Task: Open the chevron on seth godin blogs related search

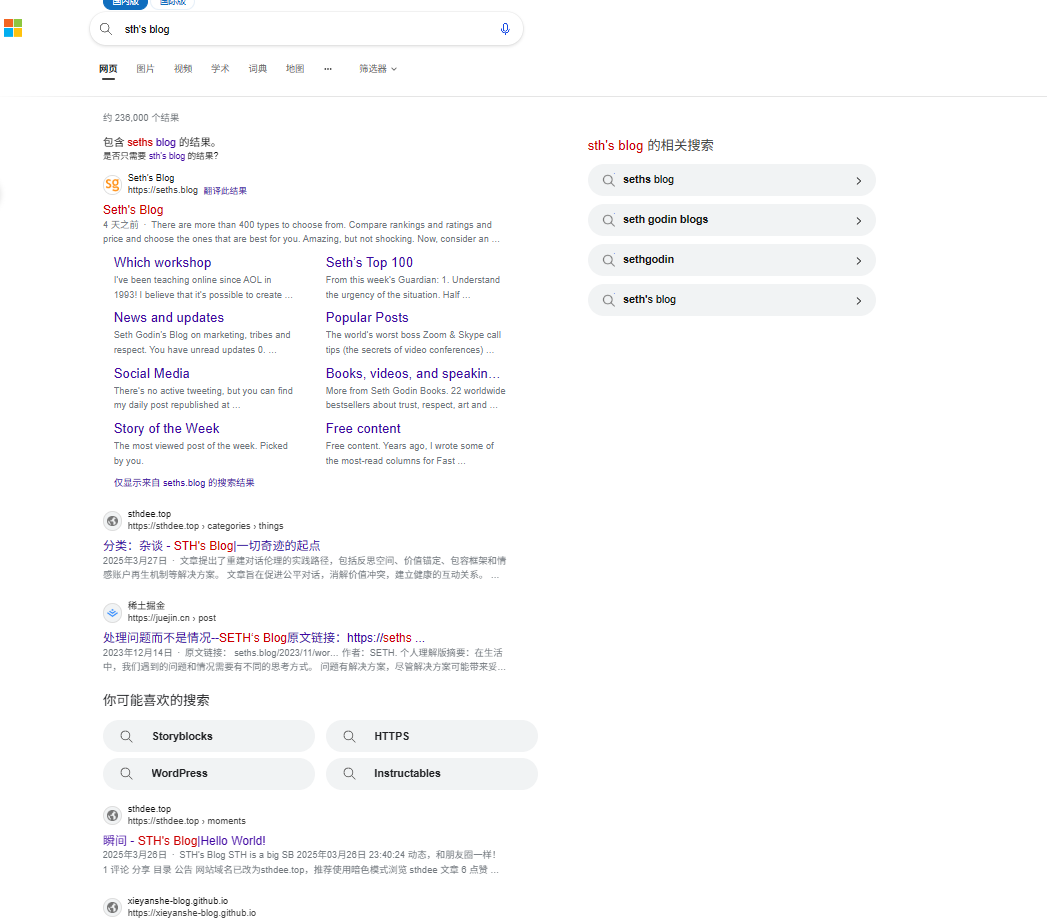Action: pos(859,221)
